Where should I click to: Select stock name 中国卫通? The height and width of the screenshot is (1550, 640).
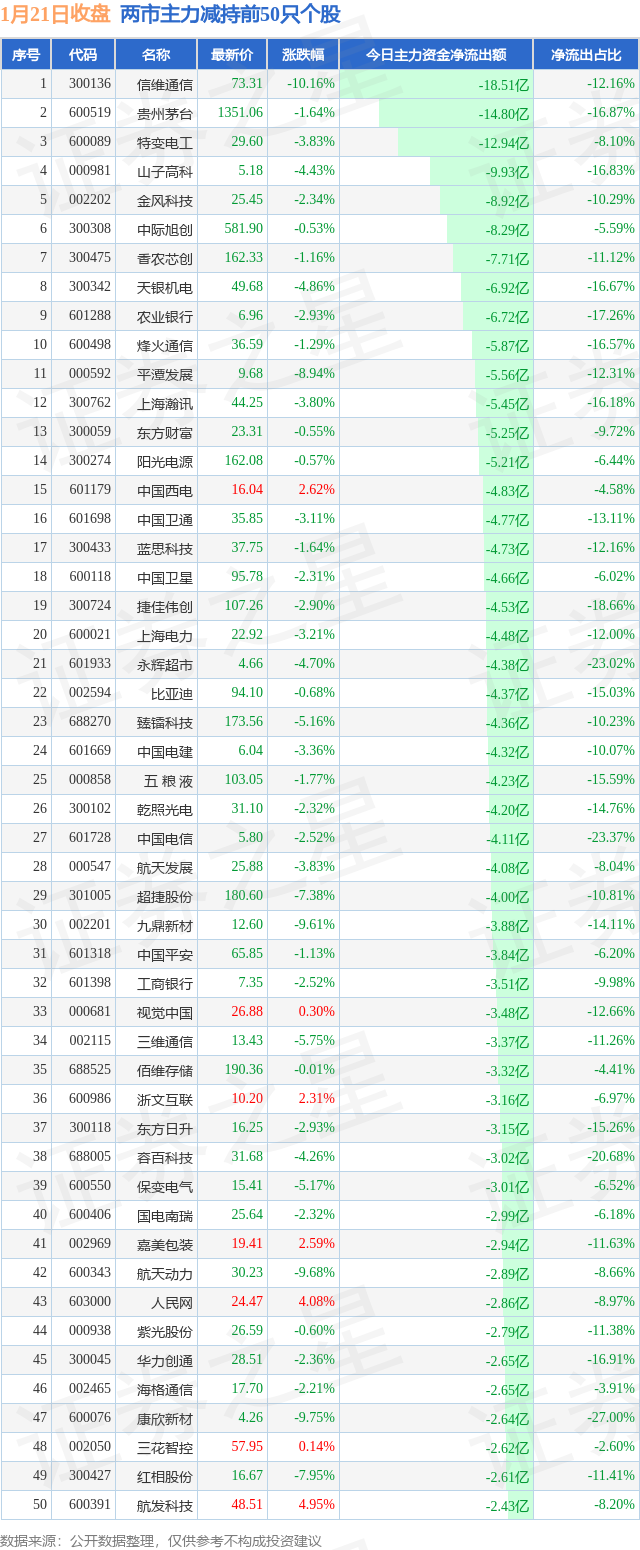[x=165, y=519]
